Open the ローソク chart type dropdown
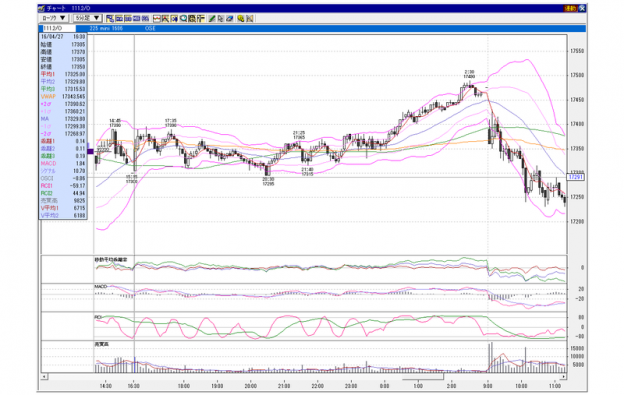The width and height of the screenshot is (624, 395). click(x=54, y=18)
